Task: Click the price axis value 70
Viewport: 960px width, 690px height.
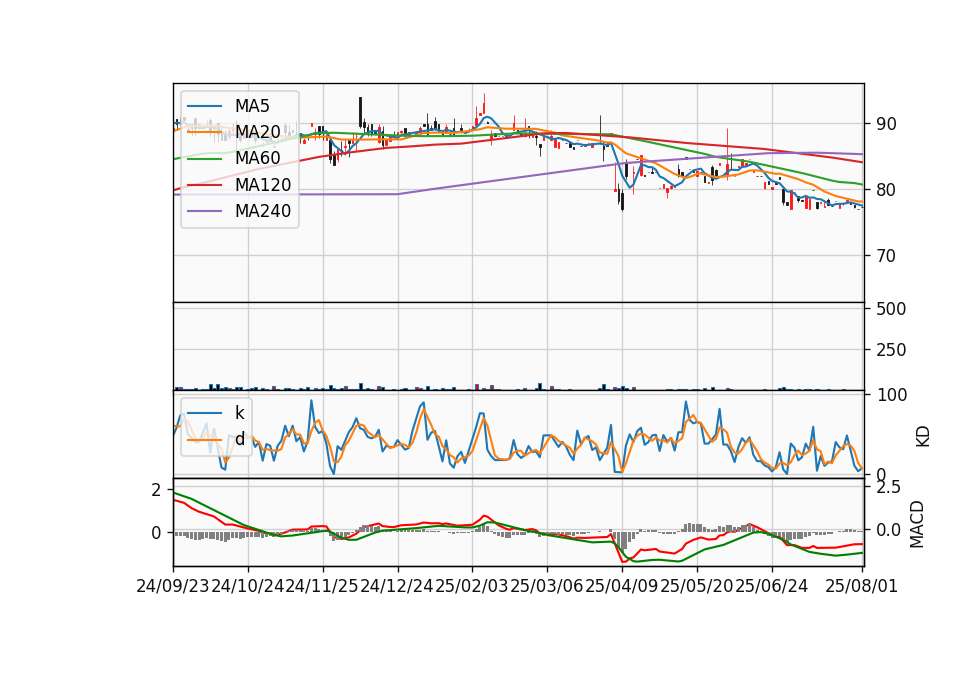Action: 886,255
